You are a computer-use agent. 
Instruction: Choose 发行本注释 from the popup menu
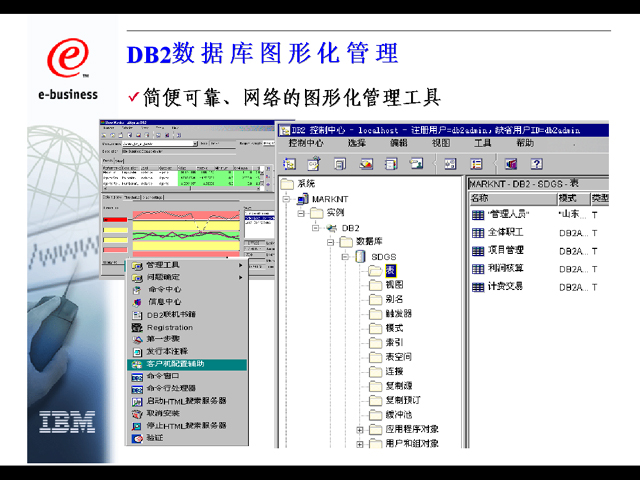pyautogui.click(x=187, y=351)
